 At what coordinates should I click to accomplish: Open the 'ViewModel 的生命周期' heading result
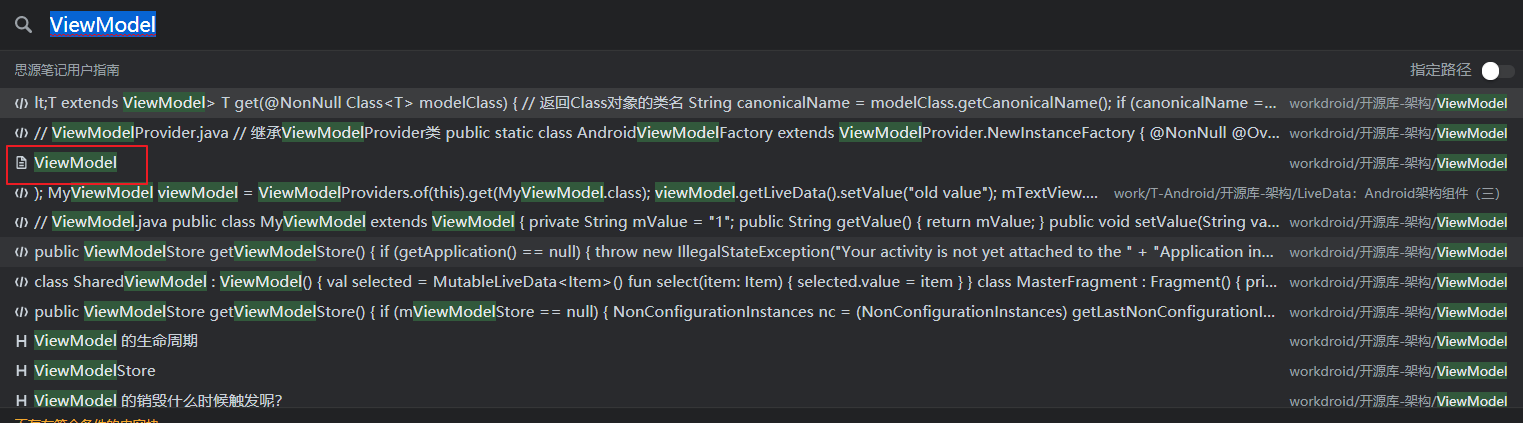tap(116, 342)
